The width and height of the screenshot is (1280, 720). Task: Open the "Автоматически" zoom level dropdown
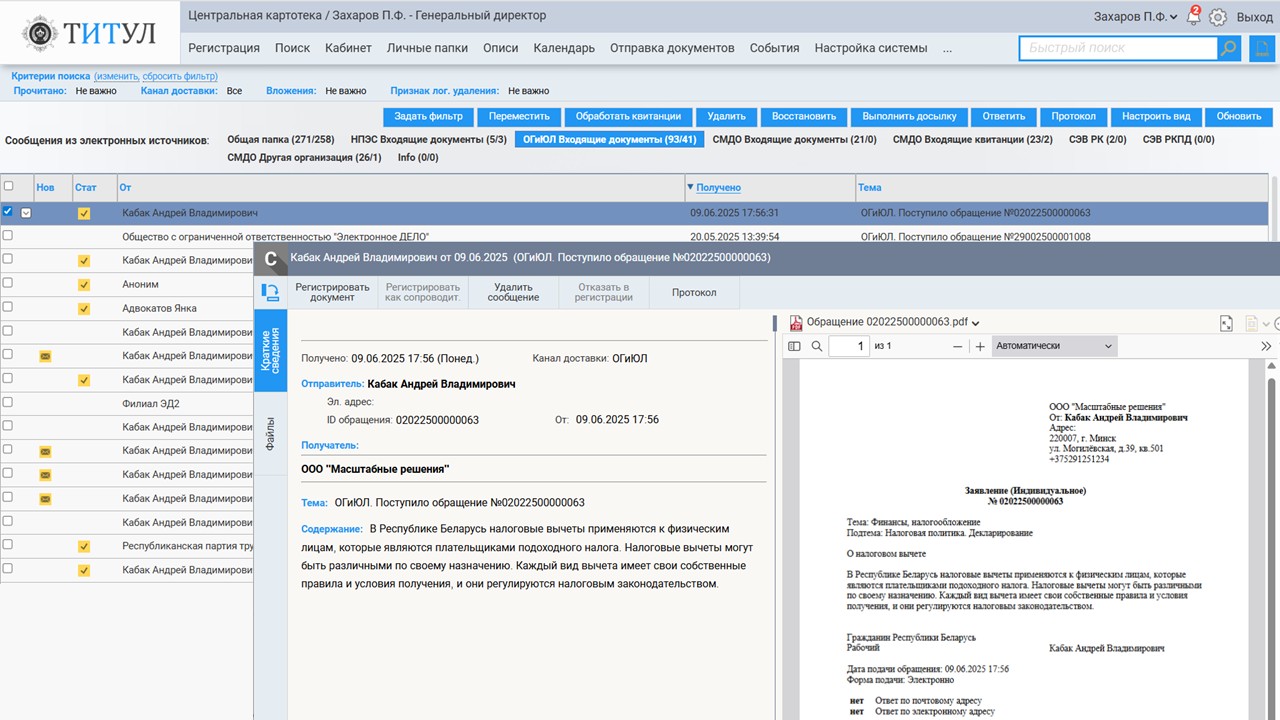click(x=1053, y=346)
